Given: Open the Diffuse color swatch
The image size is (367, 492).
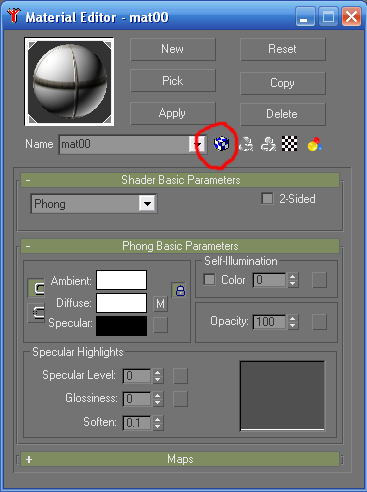Looking at the screenshot, I should point(121,303).
